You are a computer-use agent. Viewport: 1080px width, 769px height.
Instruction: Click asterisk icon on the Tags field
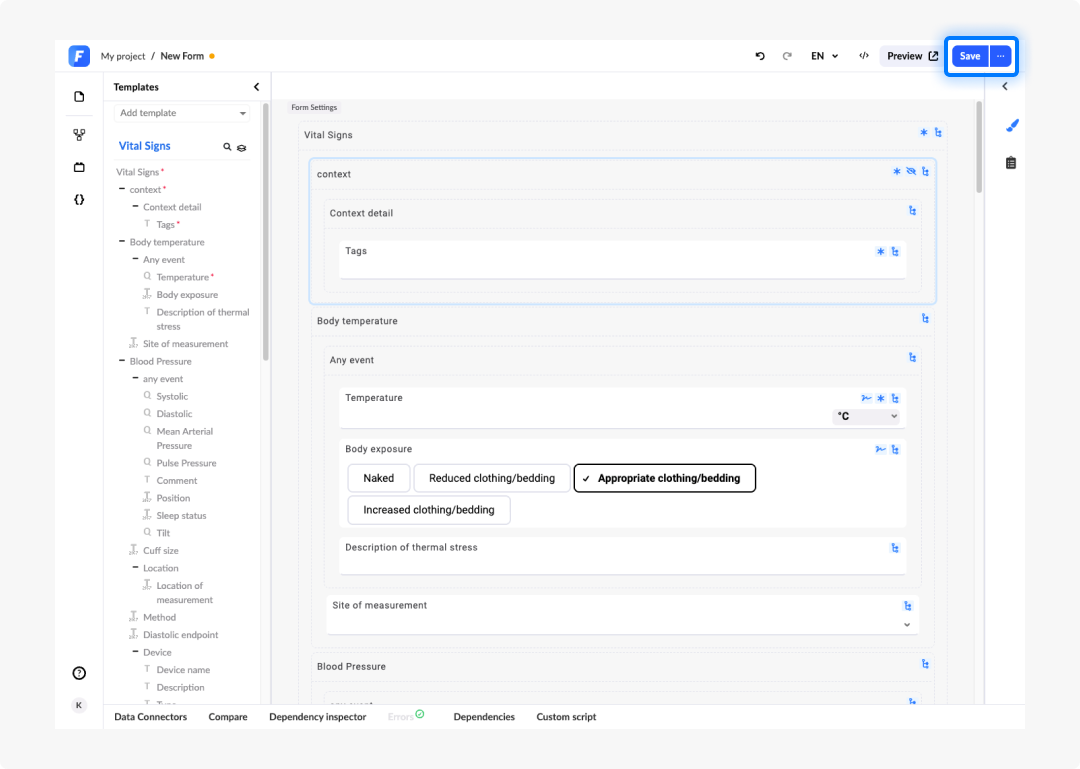[880, 252]
